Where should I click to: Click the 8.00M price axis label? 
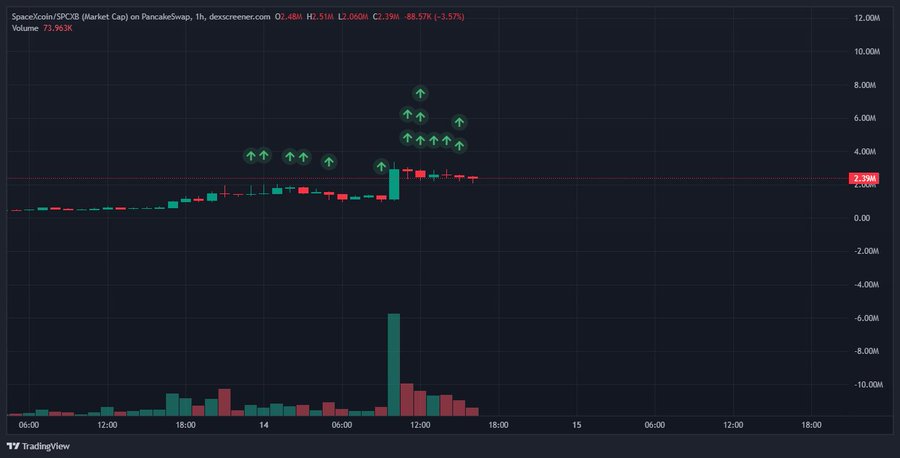pos(865,85)
